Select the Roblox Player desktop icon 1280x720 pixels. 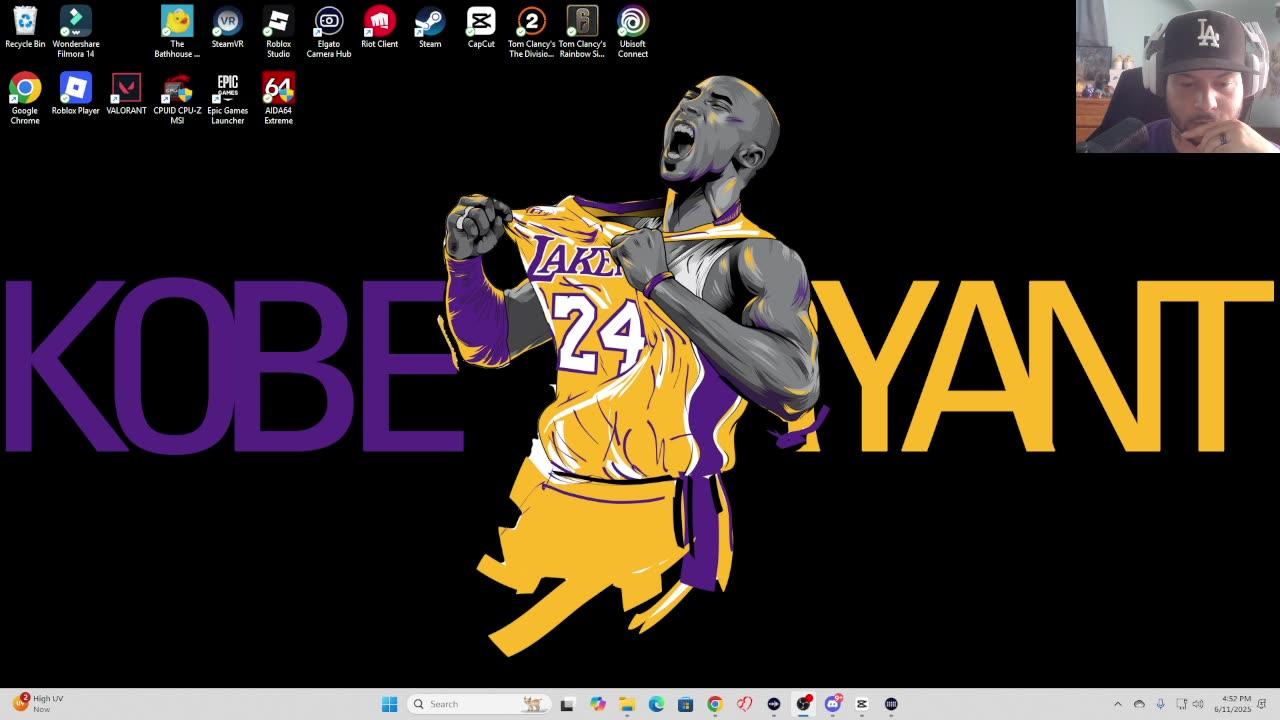(x=76, y=94)
